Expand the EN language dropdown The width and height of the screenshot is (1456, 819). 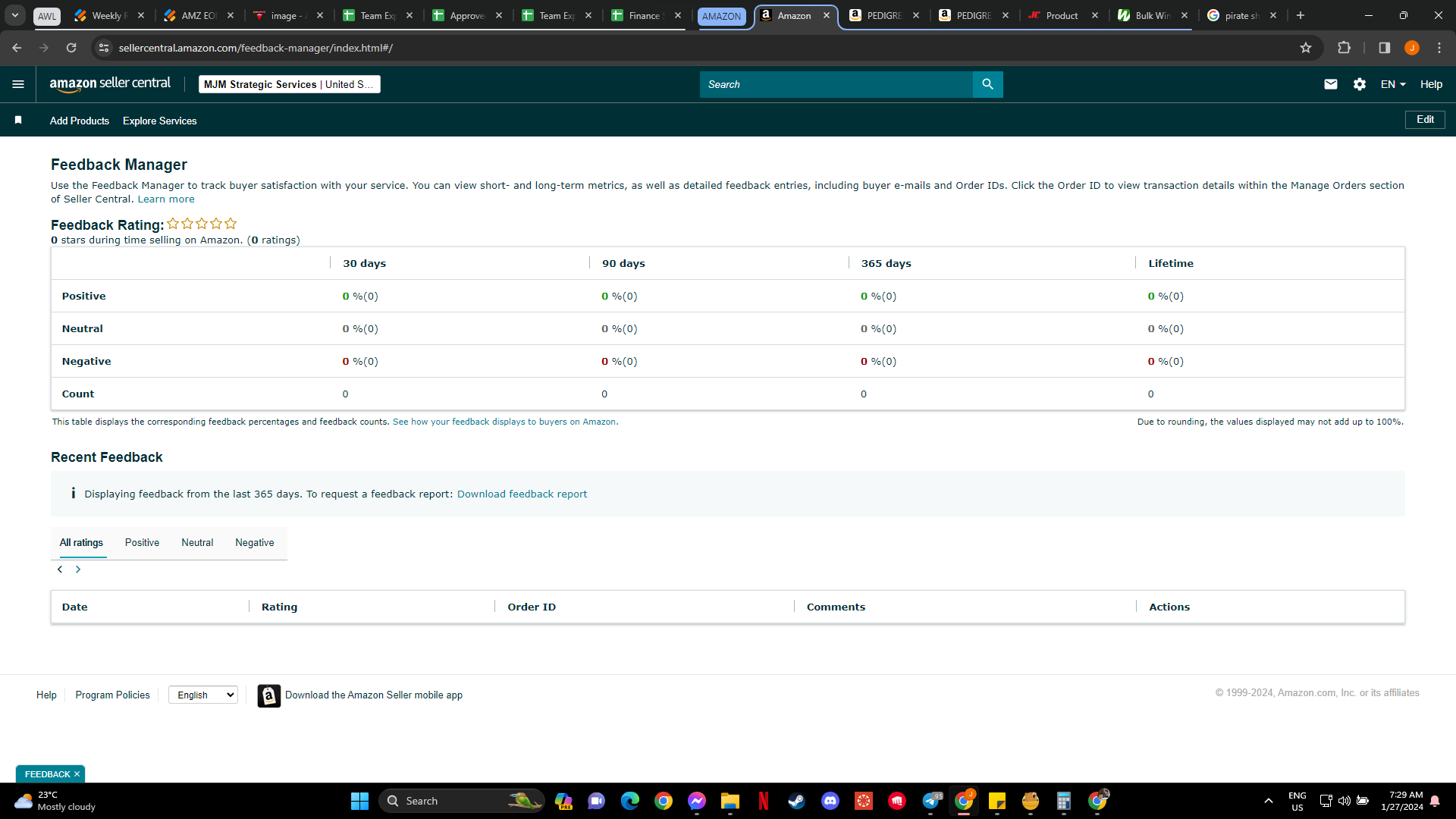(x=1393, y=84)
